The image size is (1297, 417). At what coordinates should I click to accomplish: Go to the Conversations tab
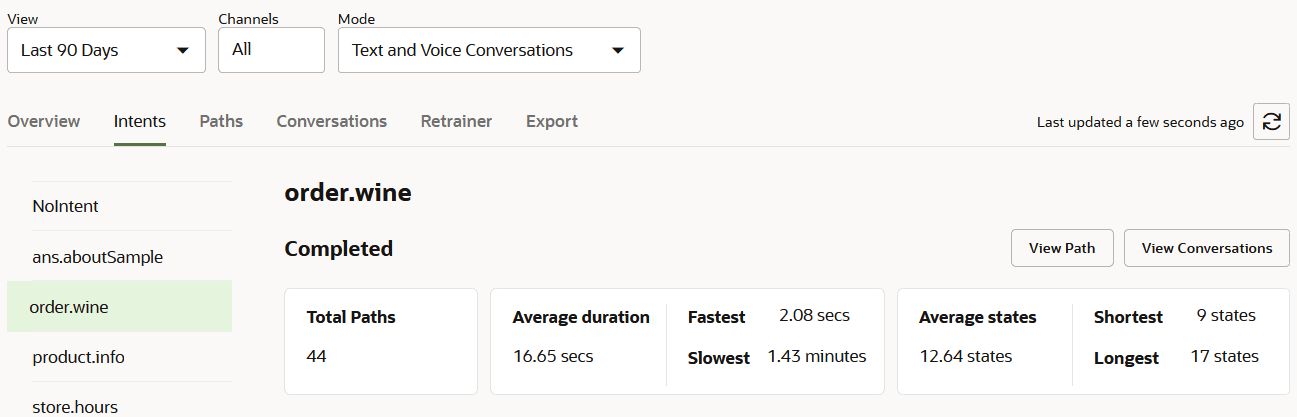[331, 121]
